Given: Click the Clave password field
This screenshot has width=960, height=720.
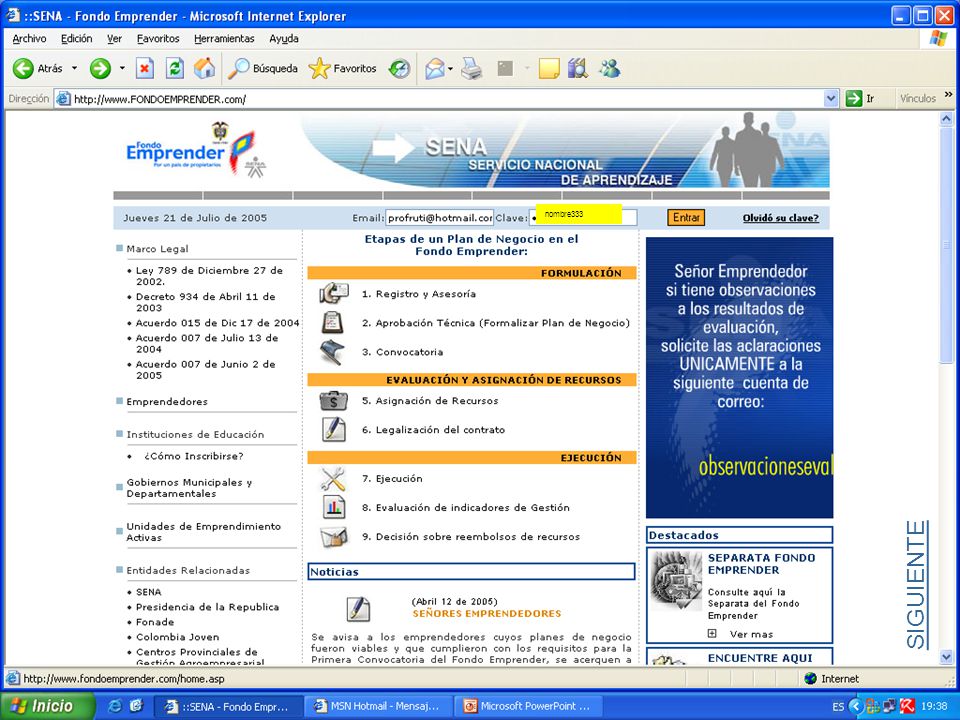Looking at the screenshot, I should tap(583, 217).
